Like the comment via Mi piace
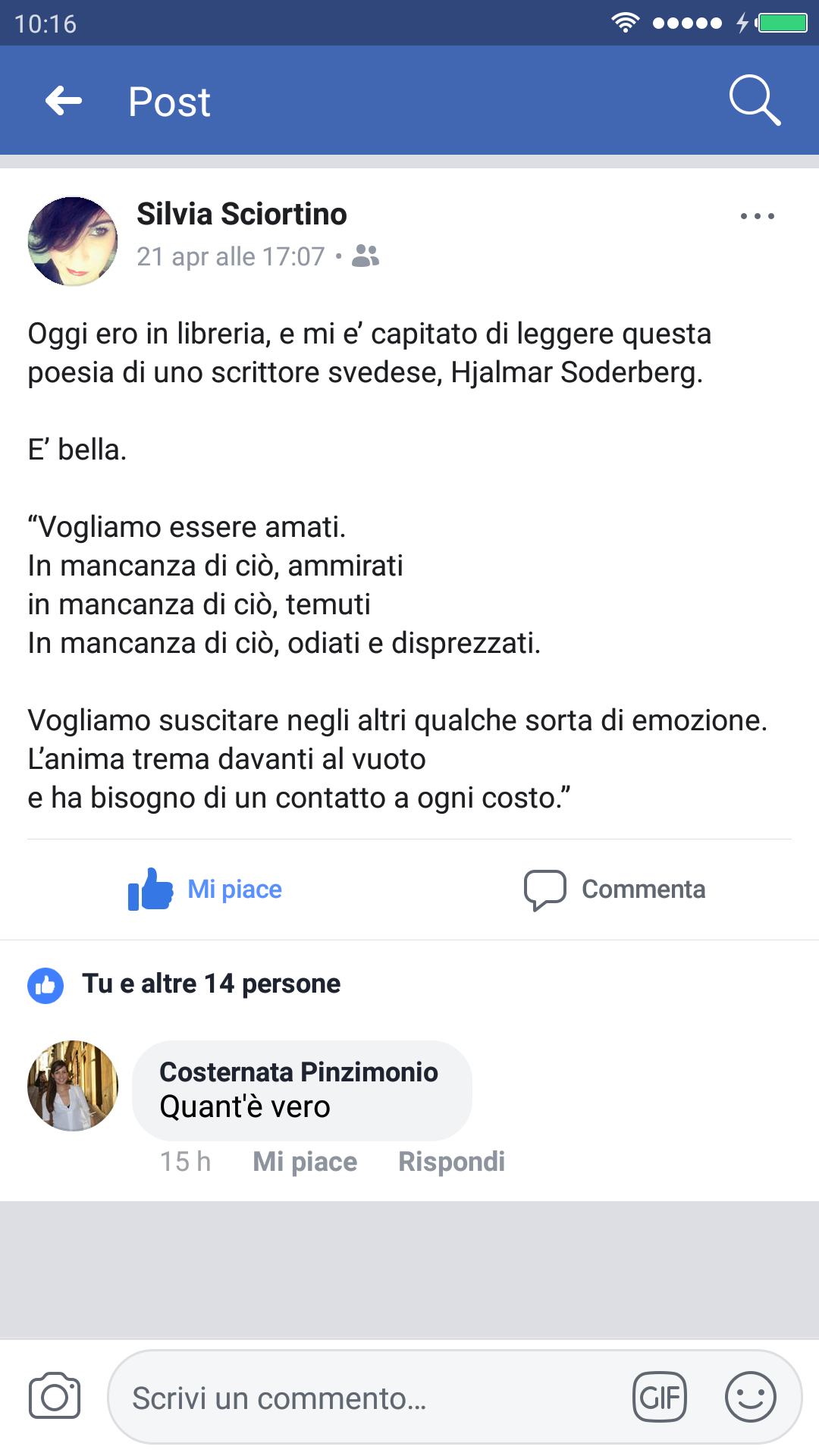819x1456 pixels. 305,1162
